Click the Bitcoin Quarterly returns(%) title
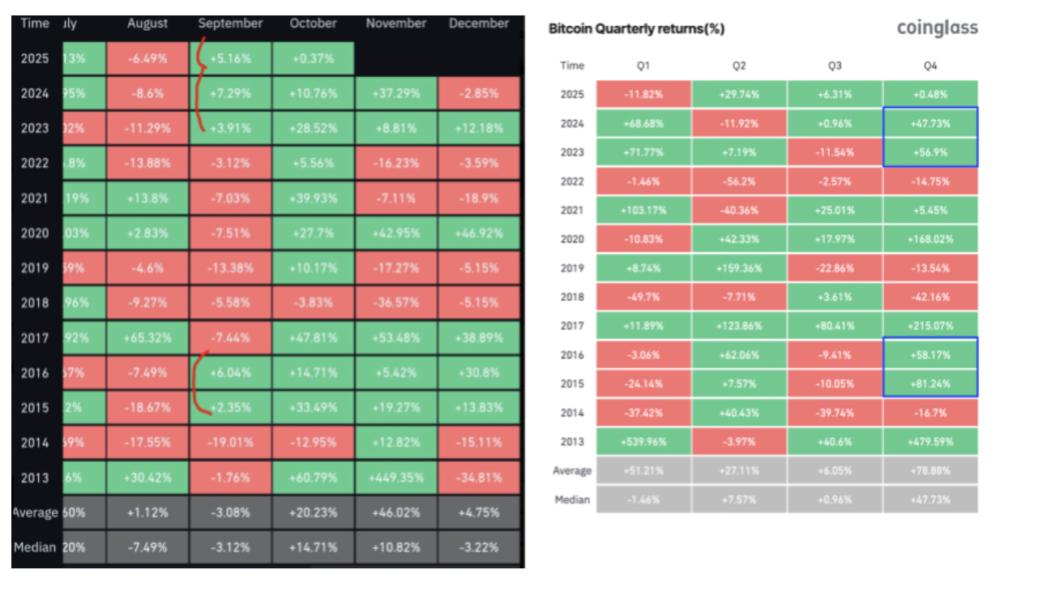This screenshot has width=1055, height=600. pyautogui.click(x=636, y=30)
